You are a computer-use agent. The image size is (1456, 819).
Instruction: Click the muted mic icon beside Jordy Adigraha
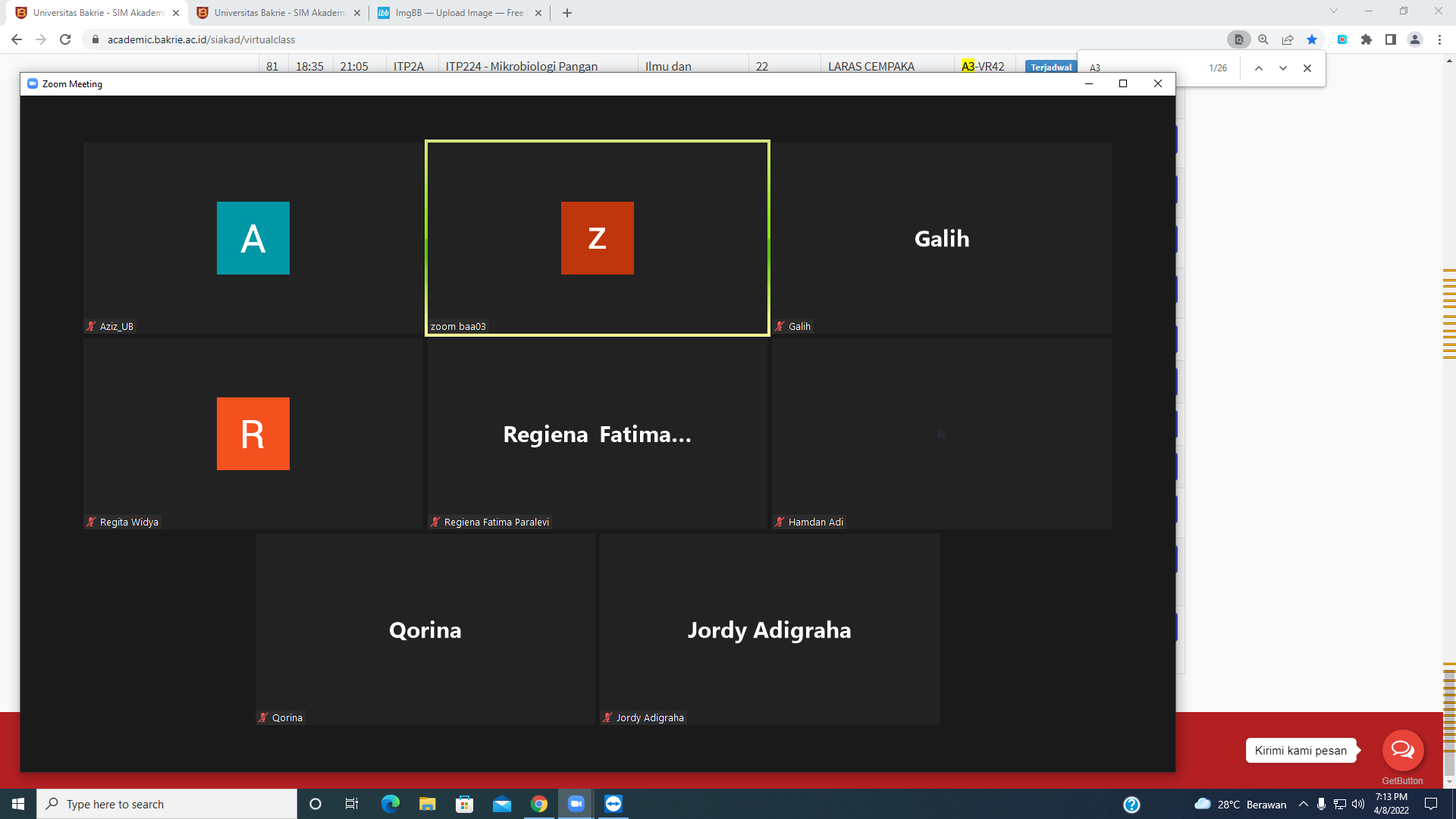[607, 717]
